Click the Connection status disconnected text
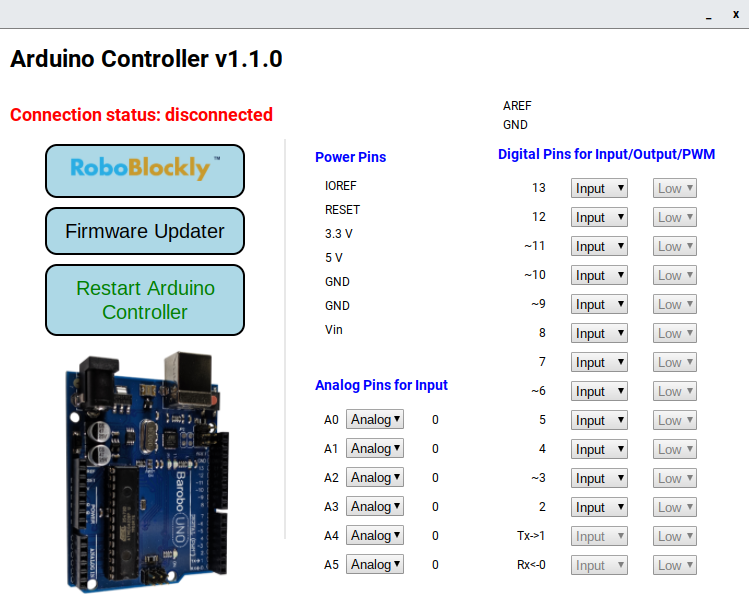 (x=141, y=115)
